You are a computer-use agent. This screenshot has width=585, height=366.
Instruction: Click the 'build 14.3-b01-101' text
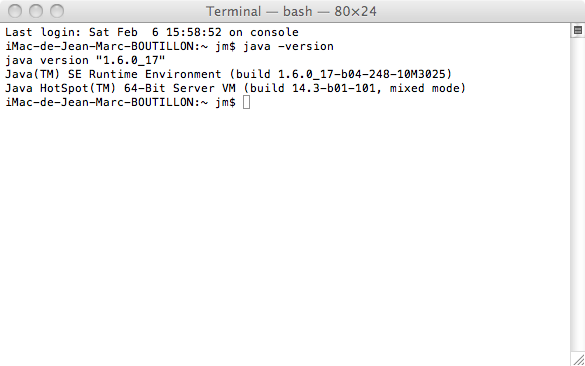(313, 88)
